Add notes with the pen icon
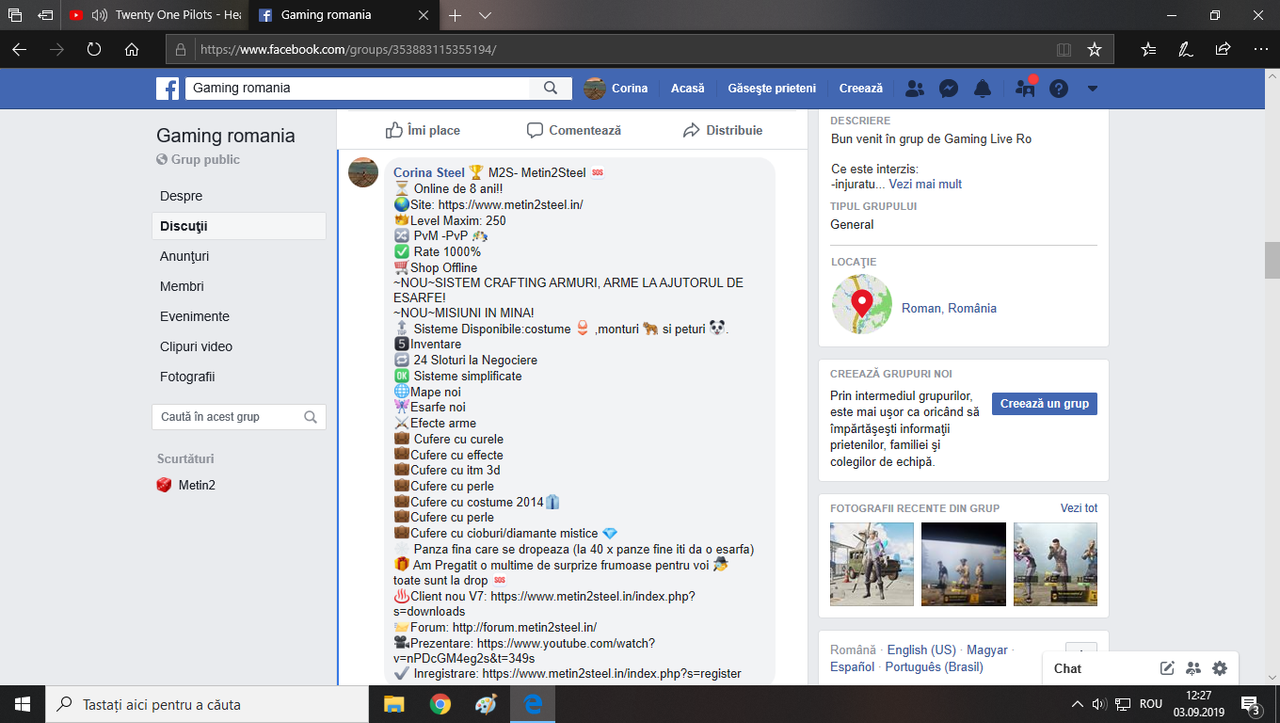This screenshot has width=1280, height=723. [x=1185, y=49]
